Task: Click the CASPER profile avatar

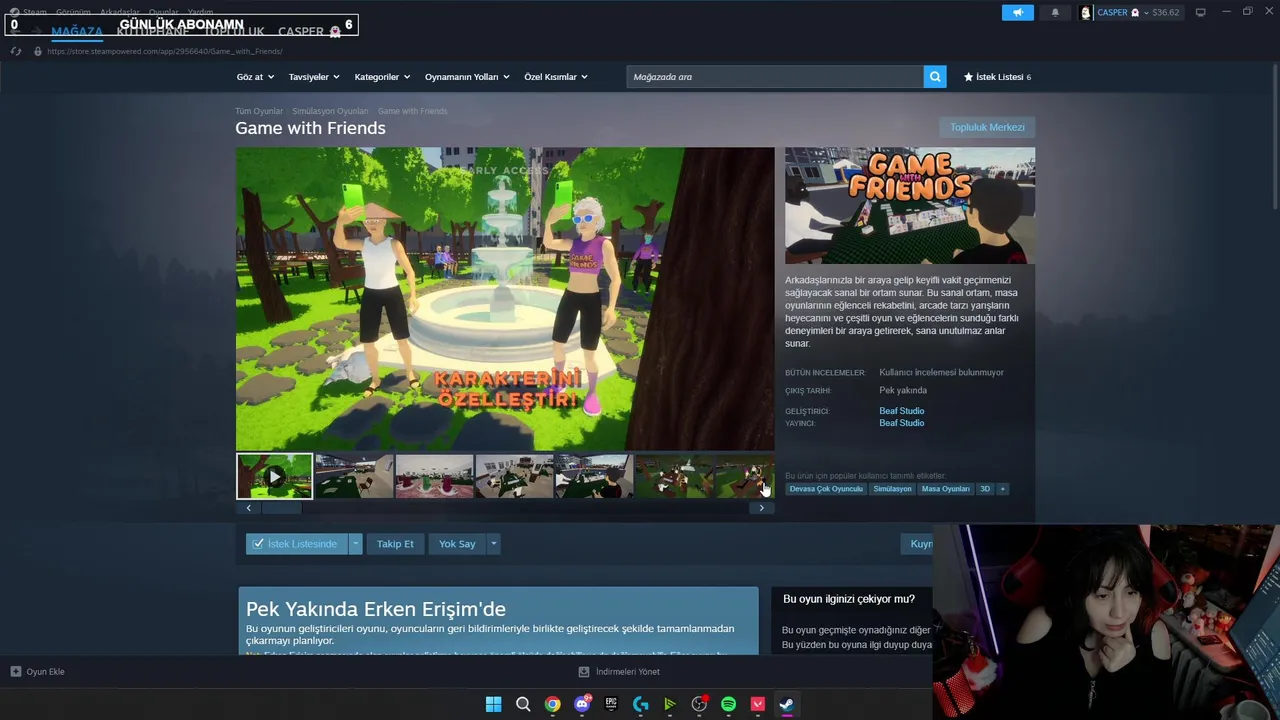Action: tap(1086, 13)
